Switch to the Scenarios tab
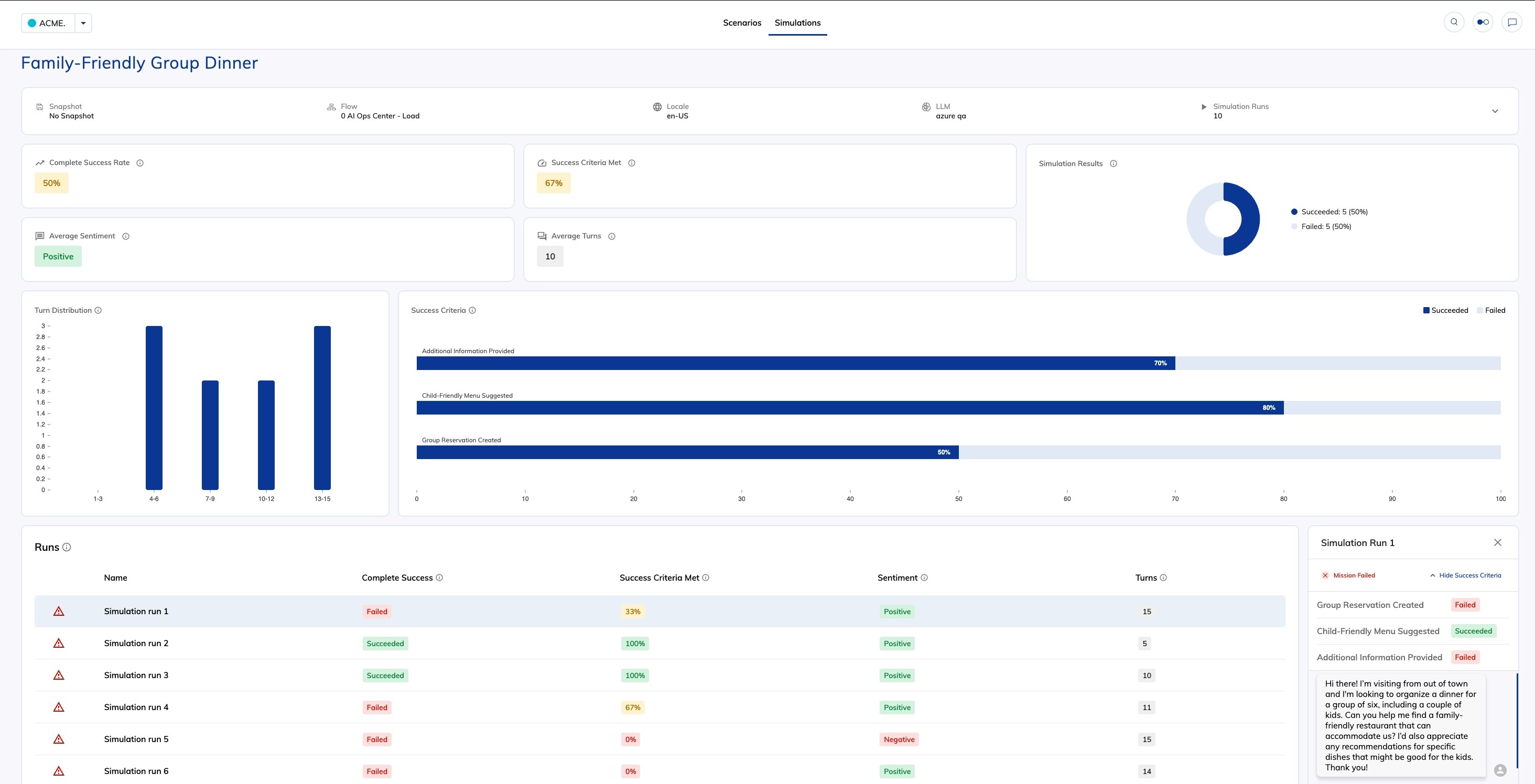 [742, 23]
